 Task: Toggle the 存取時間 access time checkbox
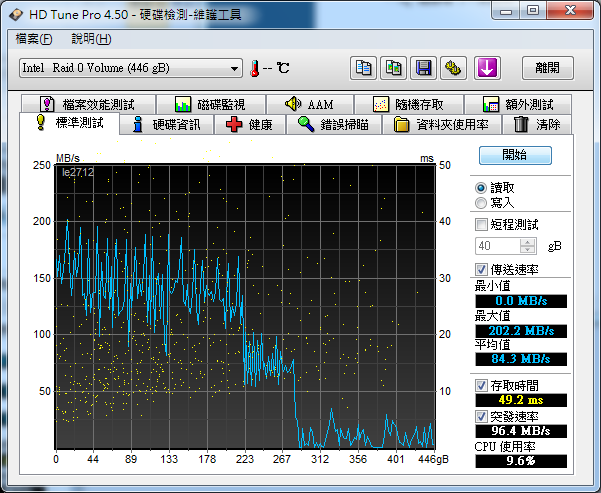pyautogui.click(x=482, y=385)
